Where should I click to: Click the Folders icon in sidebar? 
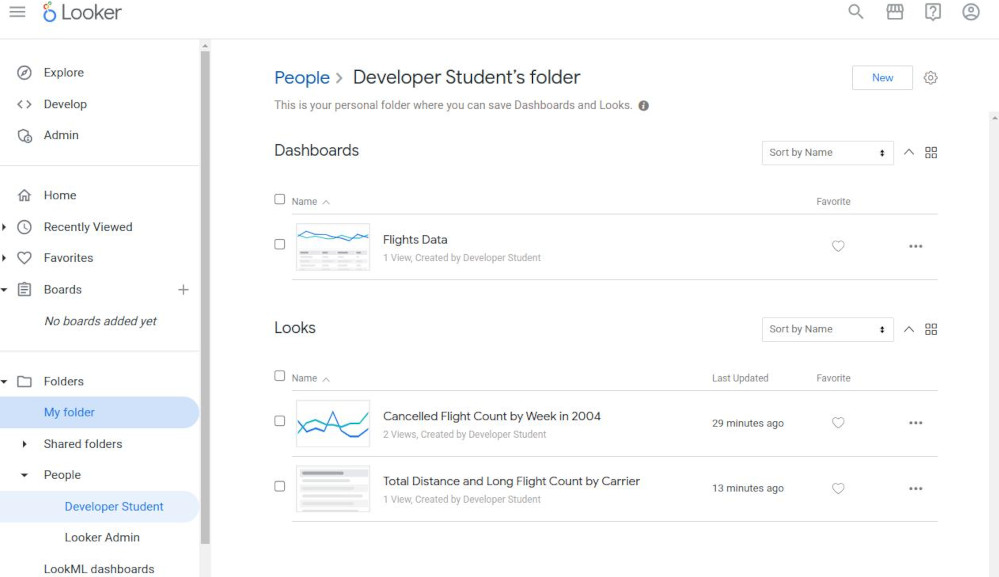click(x=24, y=381)
